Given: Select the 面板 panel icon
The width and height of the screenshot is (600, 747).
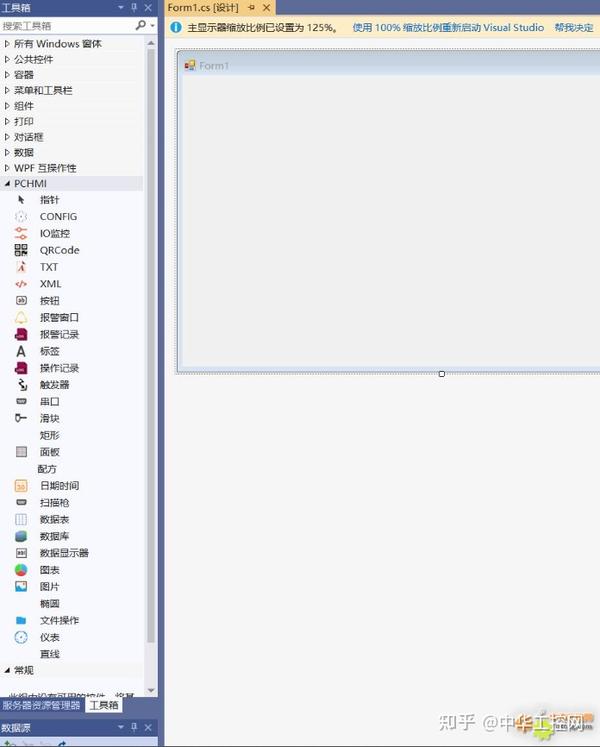Looking at the screenshot, I should (21, 452).
